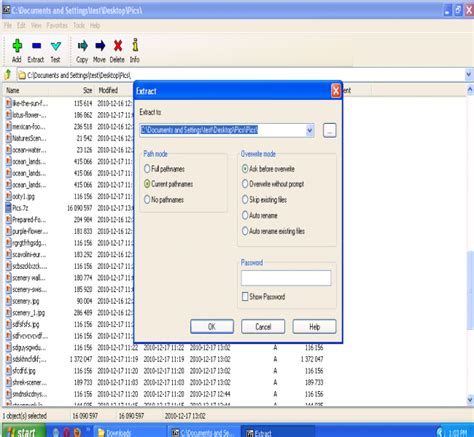Switch to Extract taskbar item
The height and width of the screenshot is (437, 474).
(277, 432)
